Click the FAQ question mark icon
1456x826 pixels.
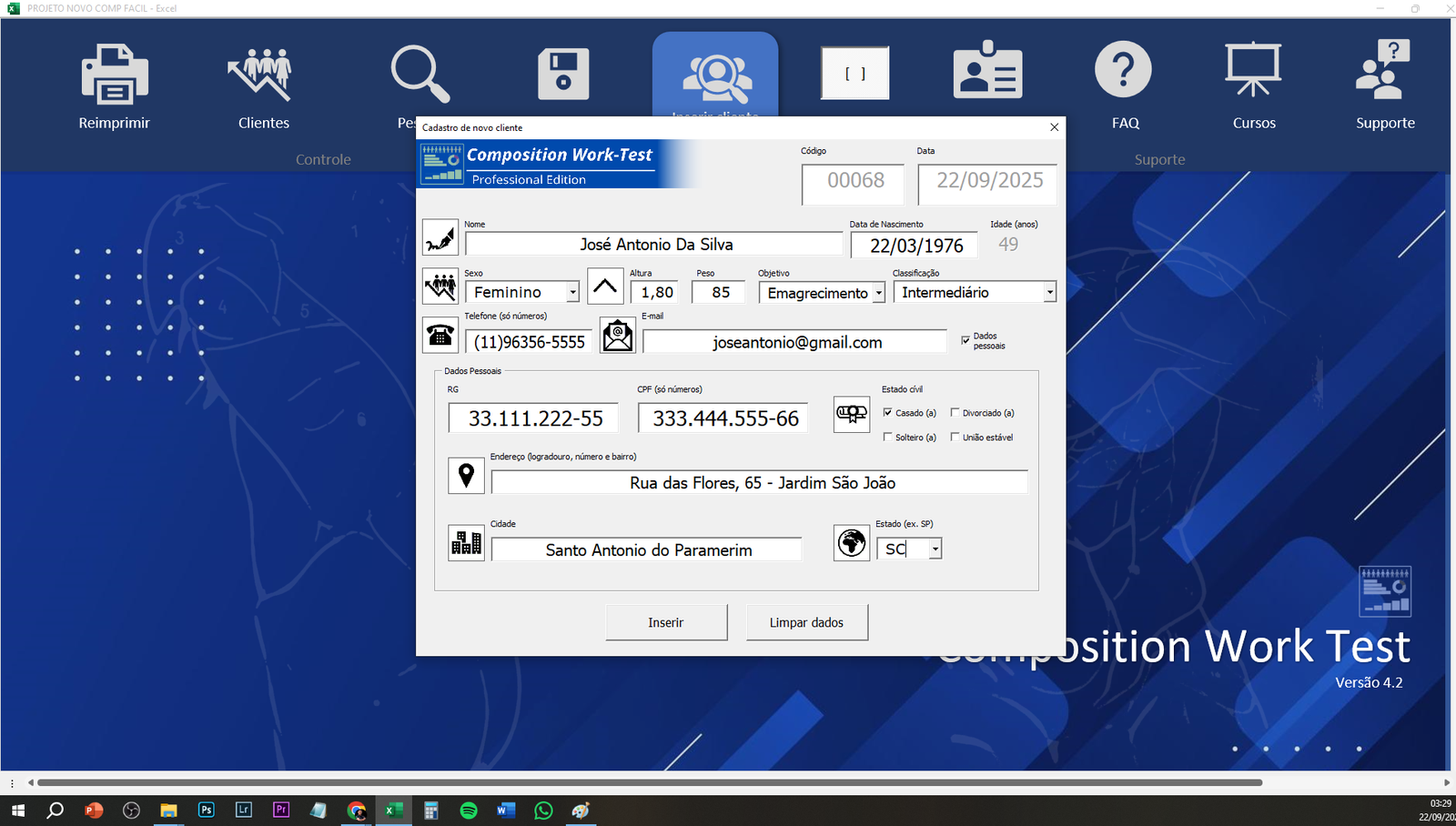pyautogui.click(x=1123, y=71)
